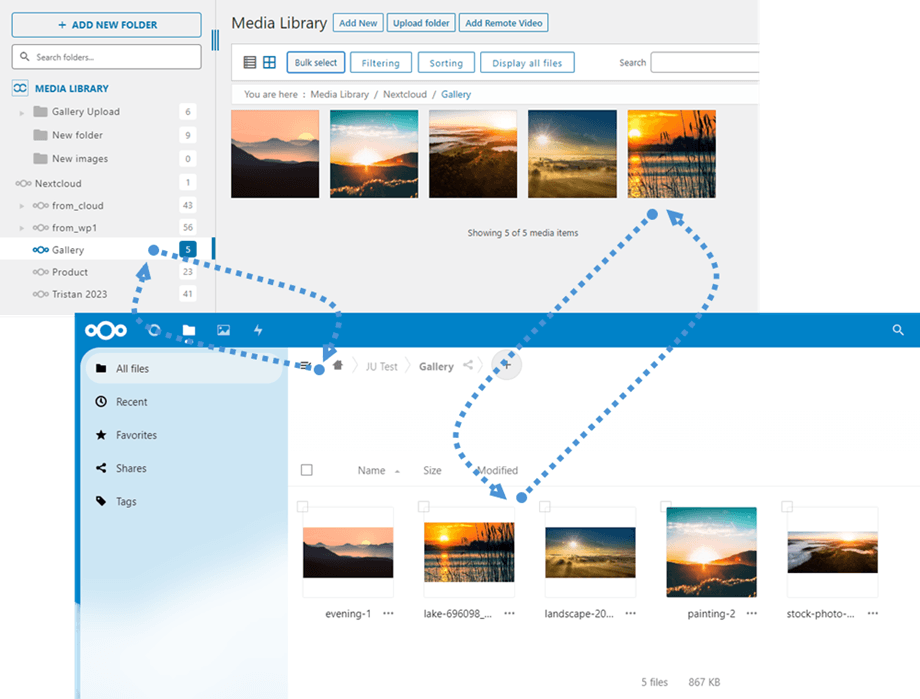Screen dimensions: 920x699
Task: Tick the select-all files checkbox
Action: tap(307, 470)
